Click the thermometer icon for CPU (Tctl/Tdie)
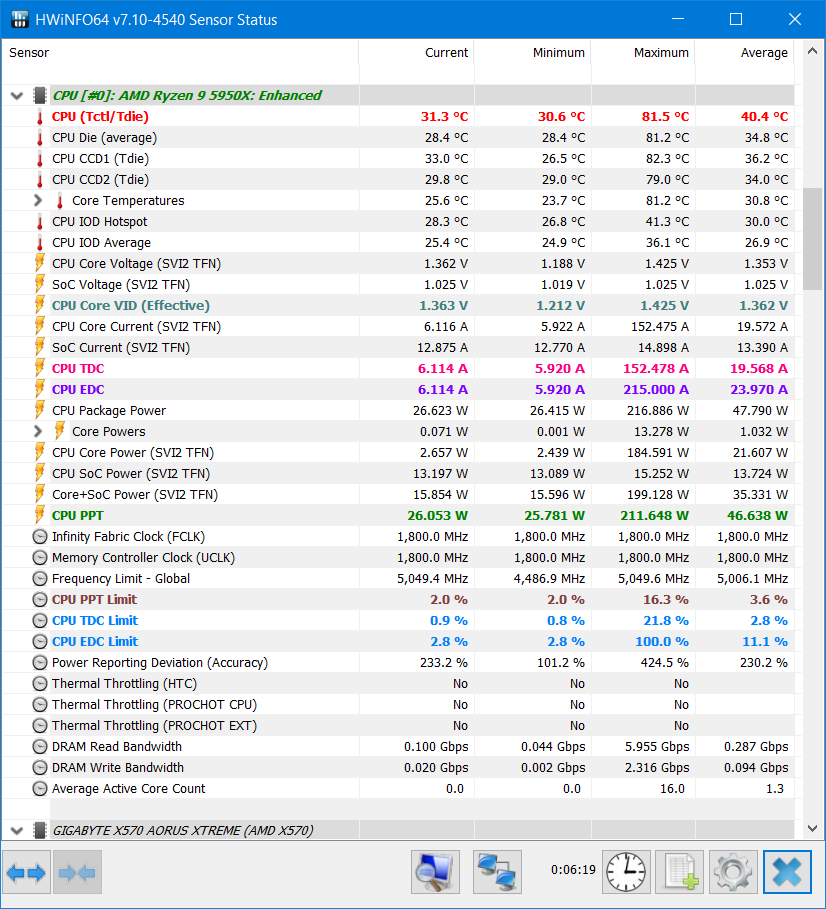Viewport: 826px width, 909px height. point(40,117)
